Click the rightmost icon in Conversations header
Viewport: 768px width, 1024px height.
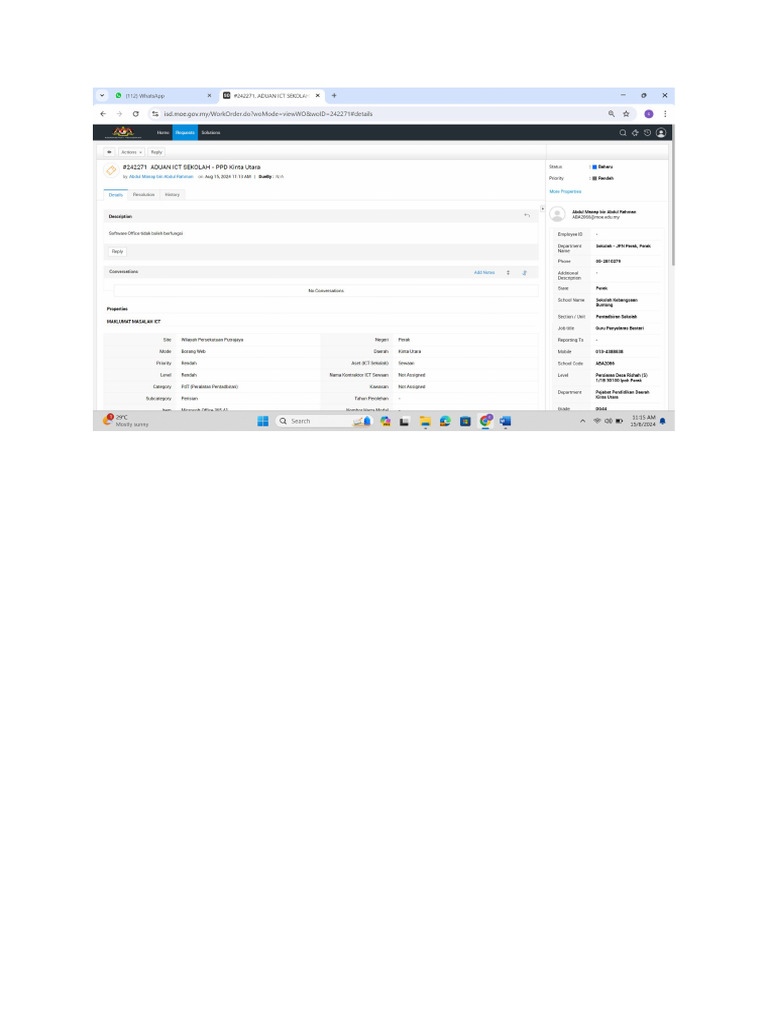pos(524,272)
